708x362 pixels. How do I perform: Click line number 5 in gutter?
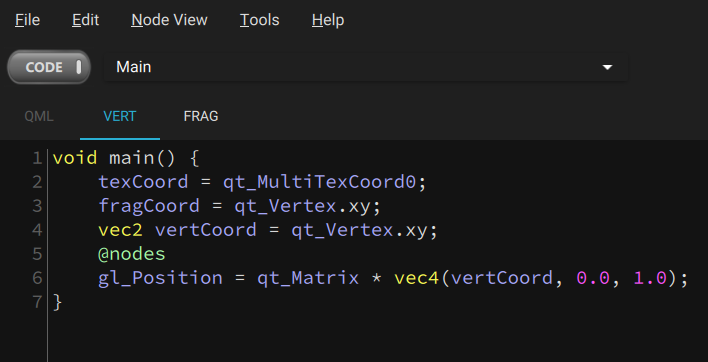(37, 254)
